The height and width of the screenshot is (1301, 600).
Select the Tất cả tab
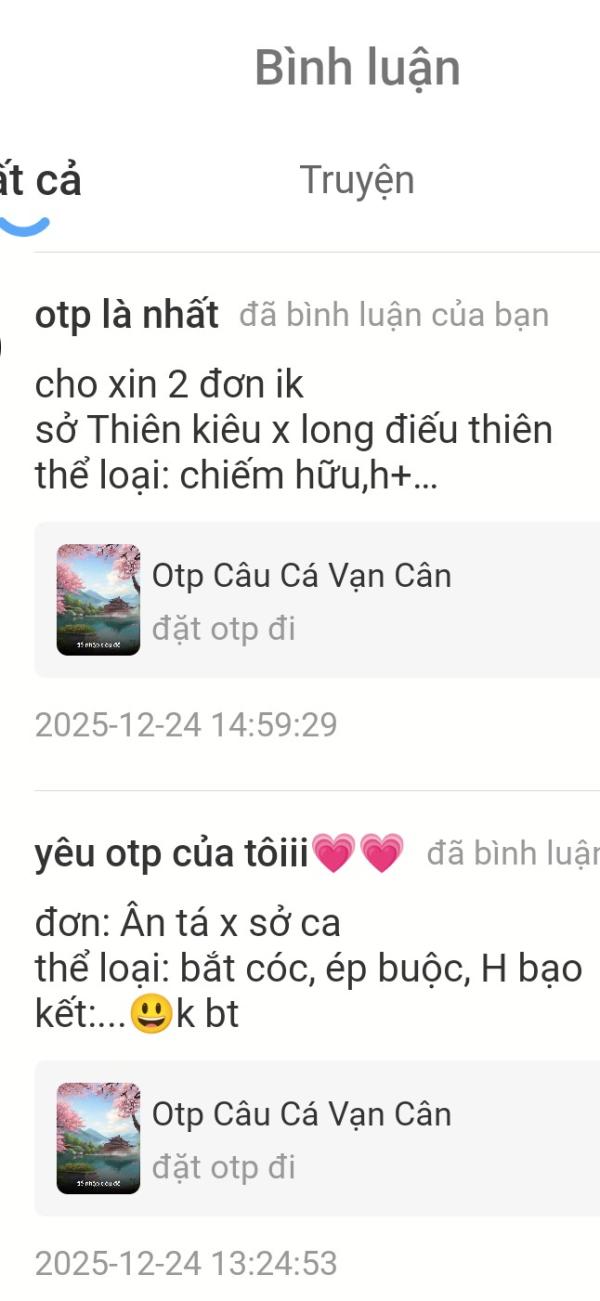(39, 181)
